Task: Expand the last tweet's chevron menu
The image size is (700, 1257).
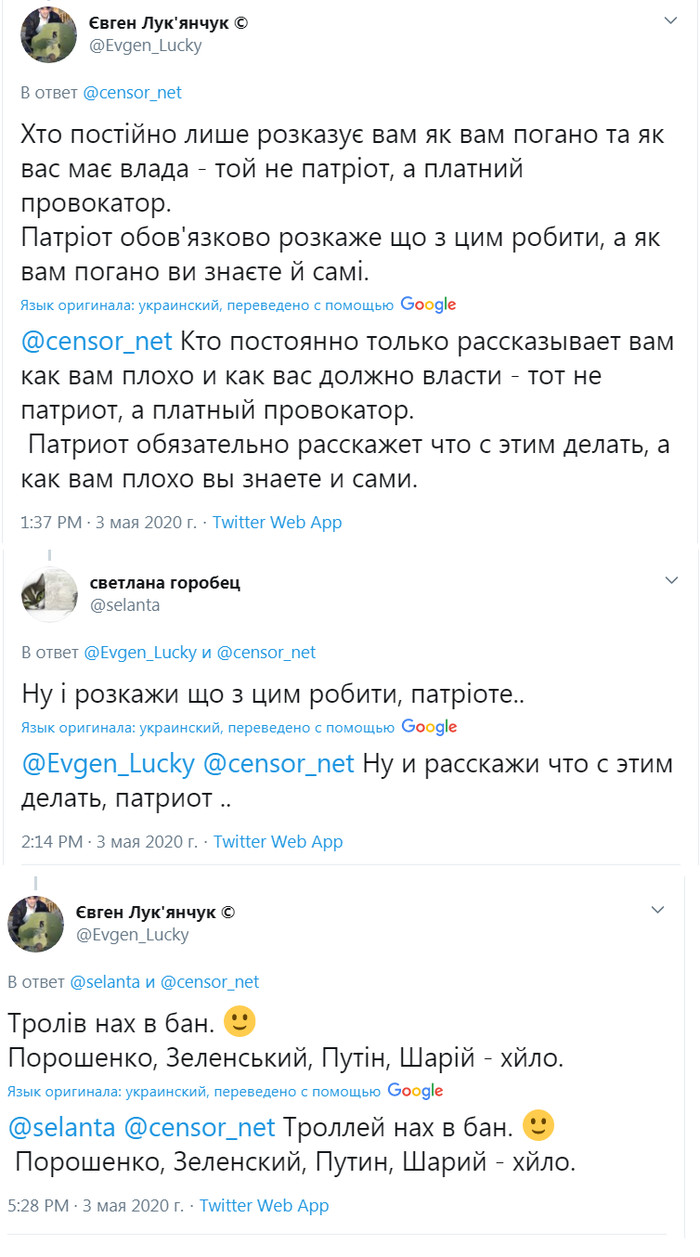Action: [657, 910]
